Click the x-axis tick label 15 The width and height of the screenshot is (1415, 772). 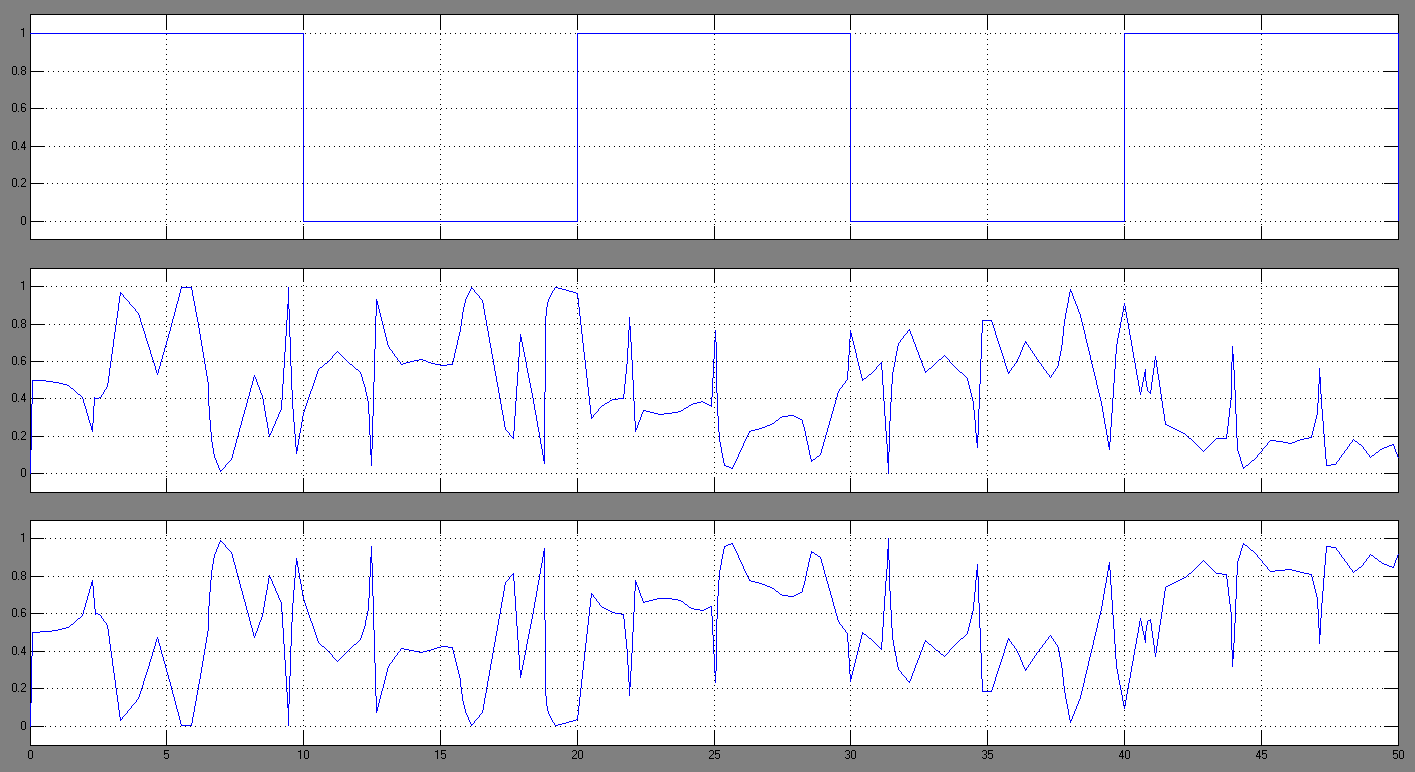point(441,754)
